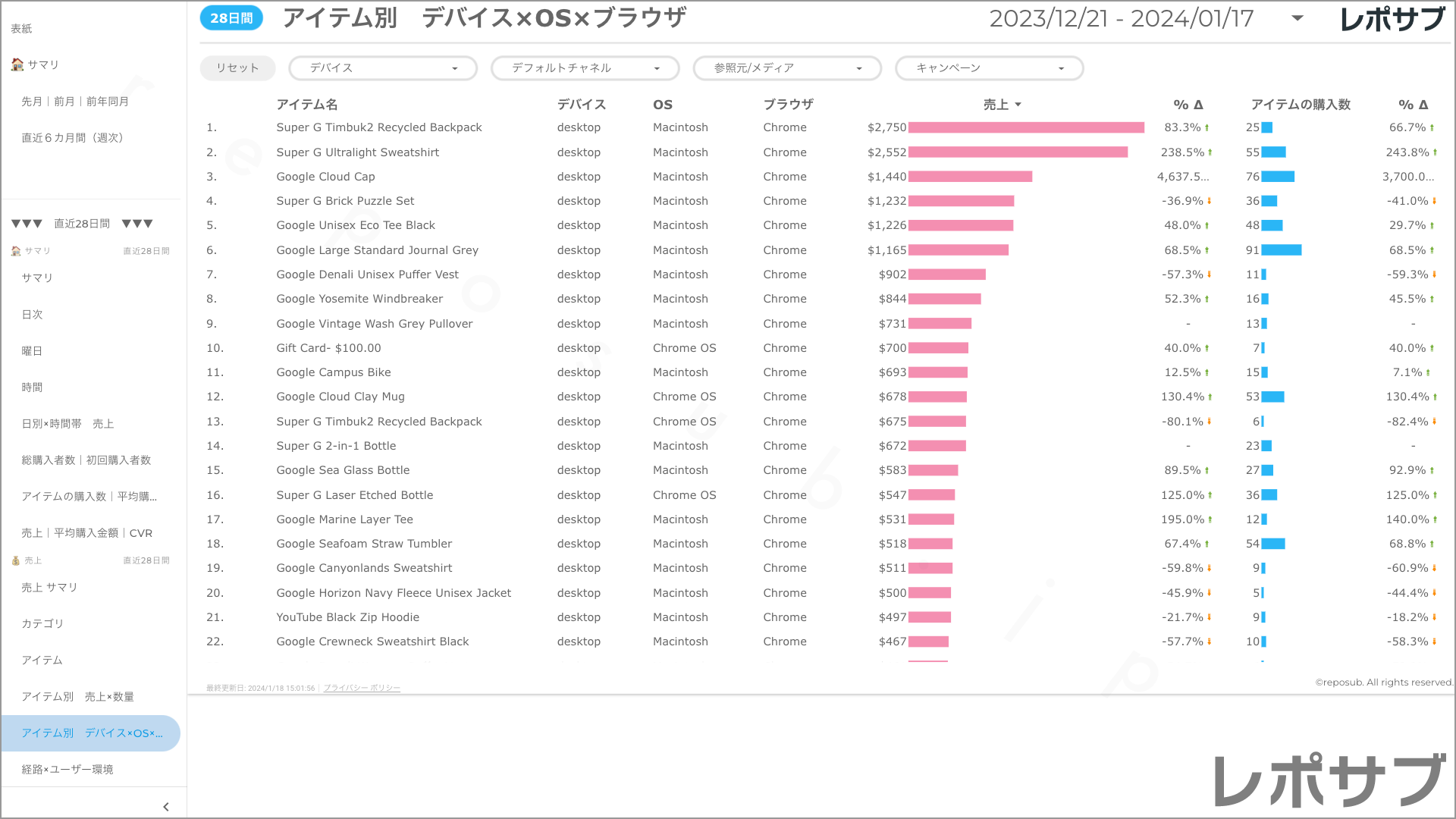The image size is (1456, 819).
Task: Open the プライバシー ポリシー link
Action: coord(362,688)
